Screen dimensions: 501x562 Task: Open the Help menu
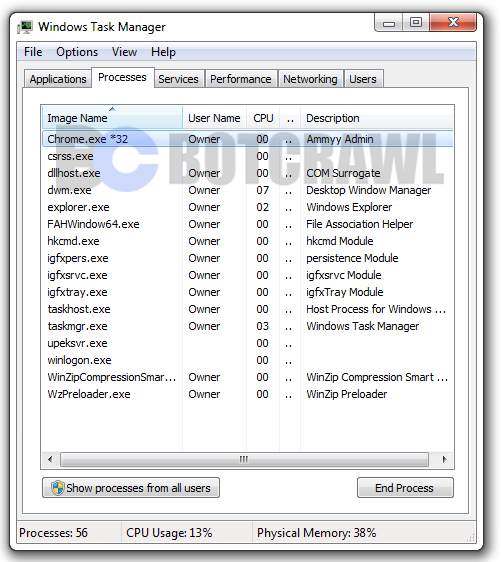163,52
